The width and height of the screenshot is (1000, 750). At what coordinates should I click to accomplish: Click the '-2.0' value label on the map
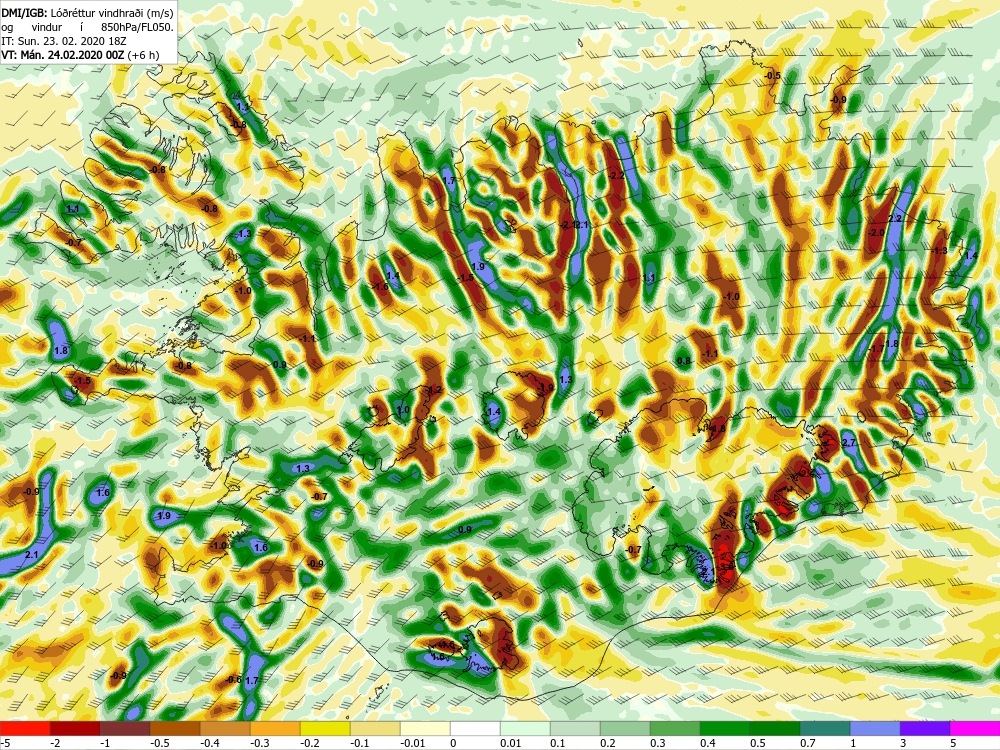click(x=877, y=233)
